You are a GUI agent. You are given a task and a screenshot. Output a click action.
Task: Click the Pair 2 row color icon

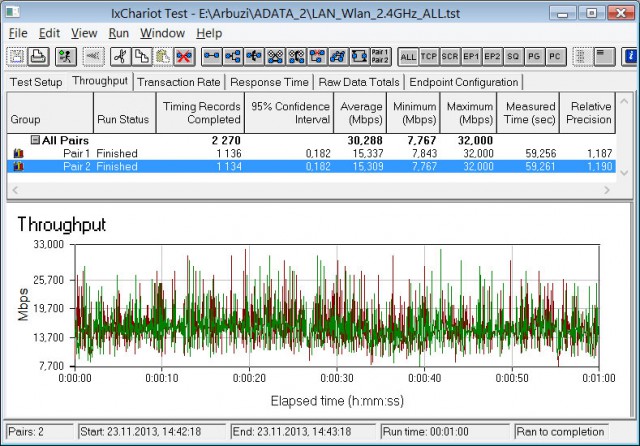click(x=18, y=166)
